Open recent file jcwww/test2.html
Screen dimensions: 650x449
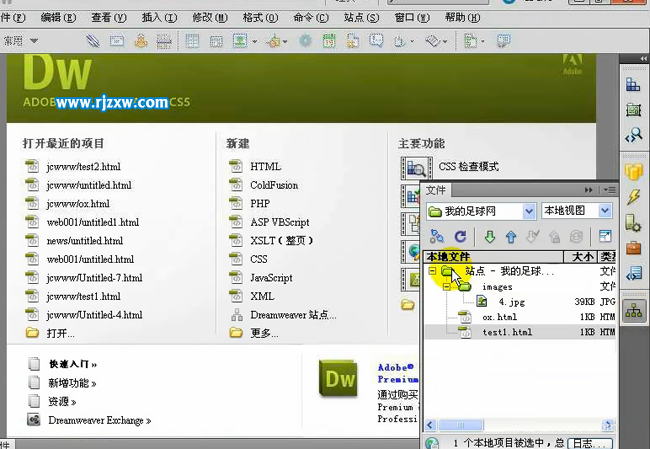point(83,167)
